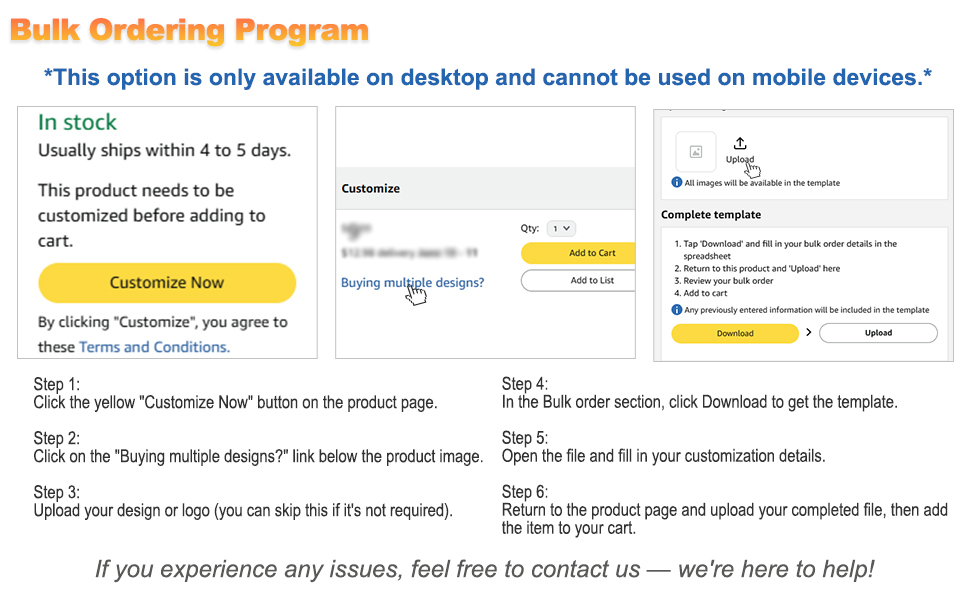This screenshot has height=600, width=970.
Task: Click the Bulk Ordering Program title
Action: 189,30
